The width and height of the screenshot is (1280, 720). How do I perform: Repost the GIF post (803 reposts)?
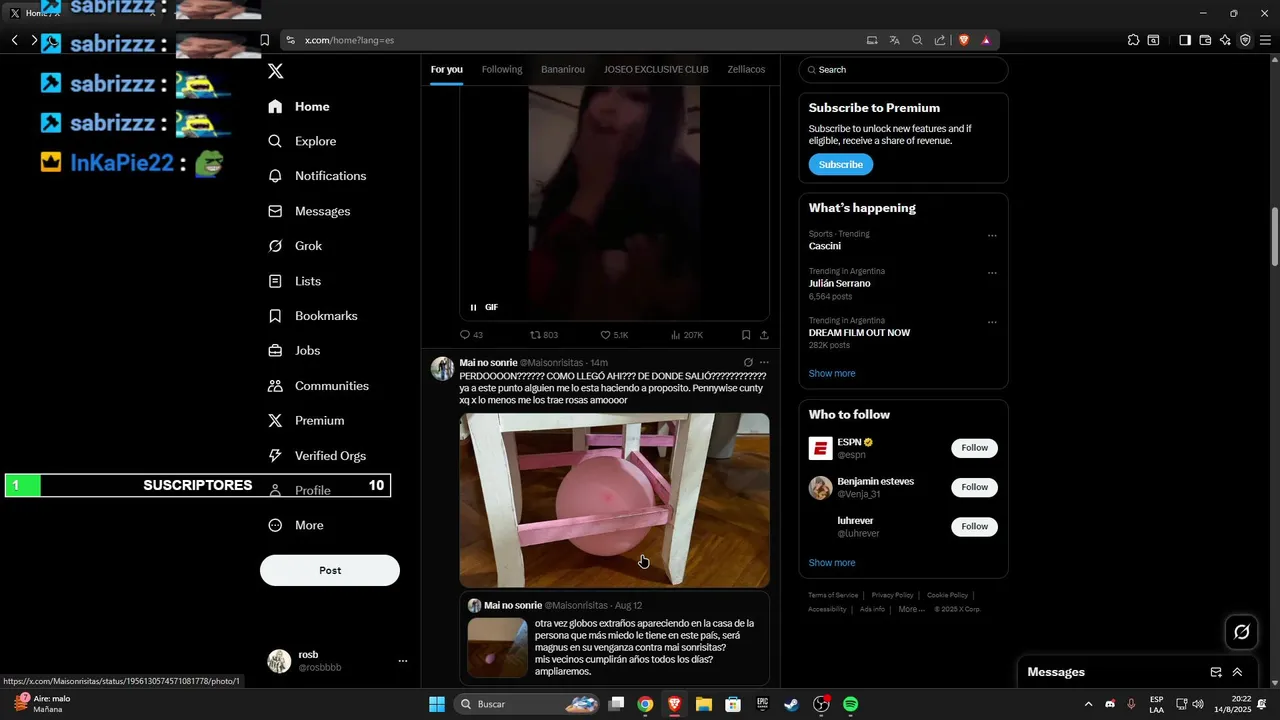coord(544,335)
